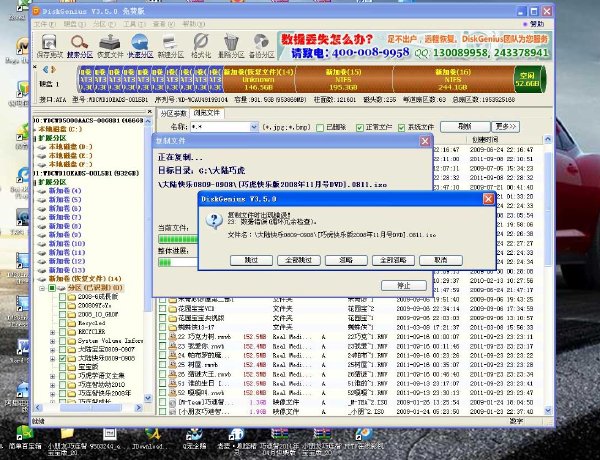Open the 分区(P) menu

tap(104, 24)
